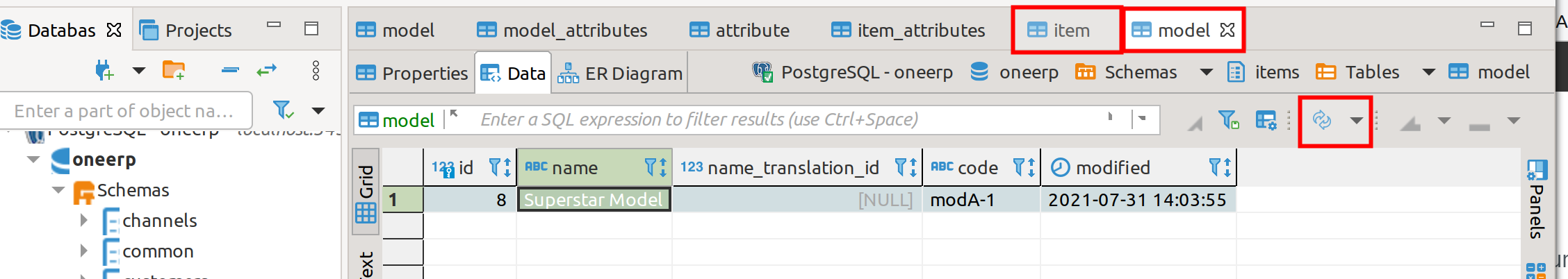1568x279 pixels.
Task: Open the navigator view menu dots
Action: pyautogui.click(x=316, y=70)
